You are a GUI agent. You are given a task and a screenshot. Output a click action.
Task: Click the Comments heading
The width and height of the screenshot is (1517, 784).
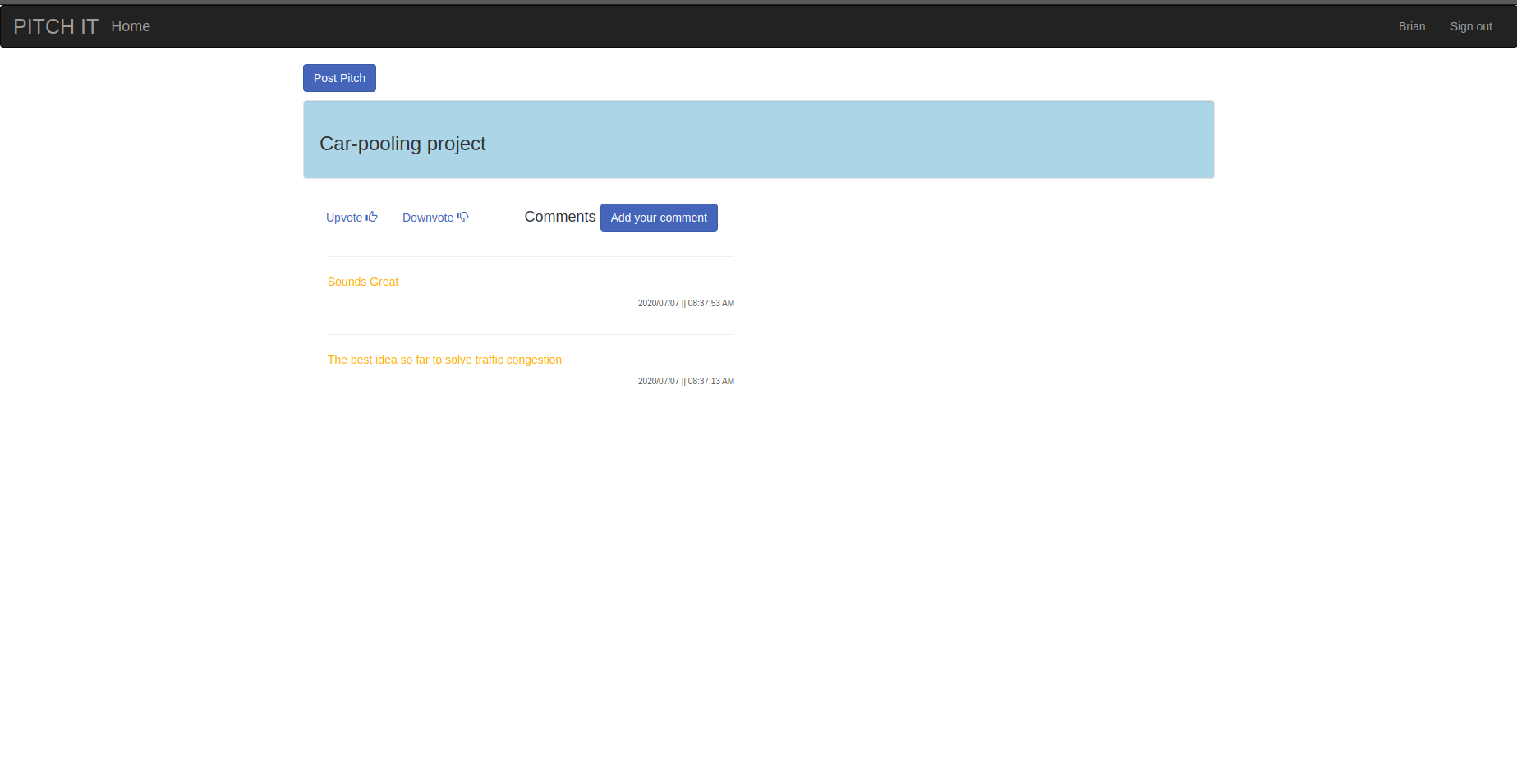click(x=559, y=217)
